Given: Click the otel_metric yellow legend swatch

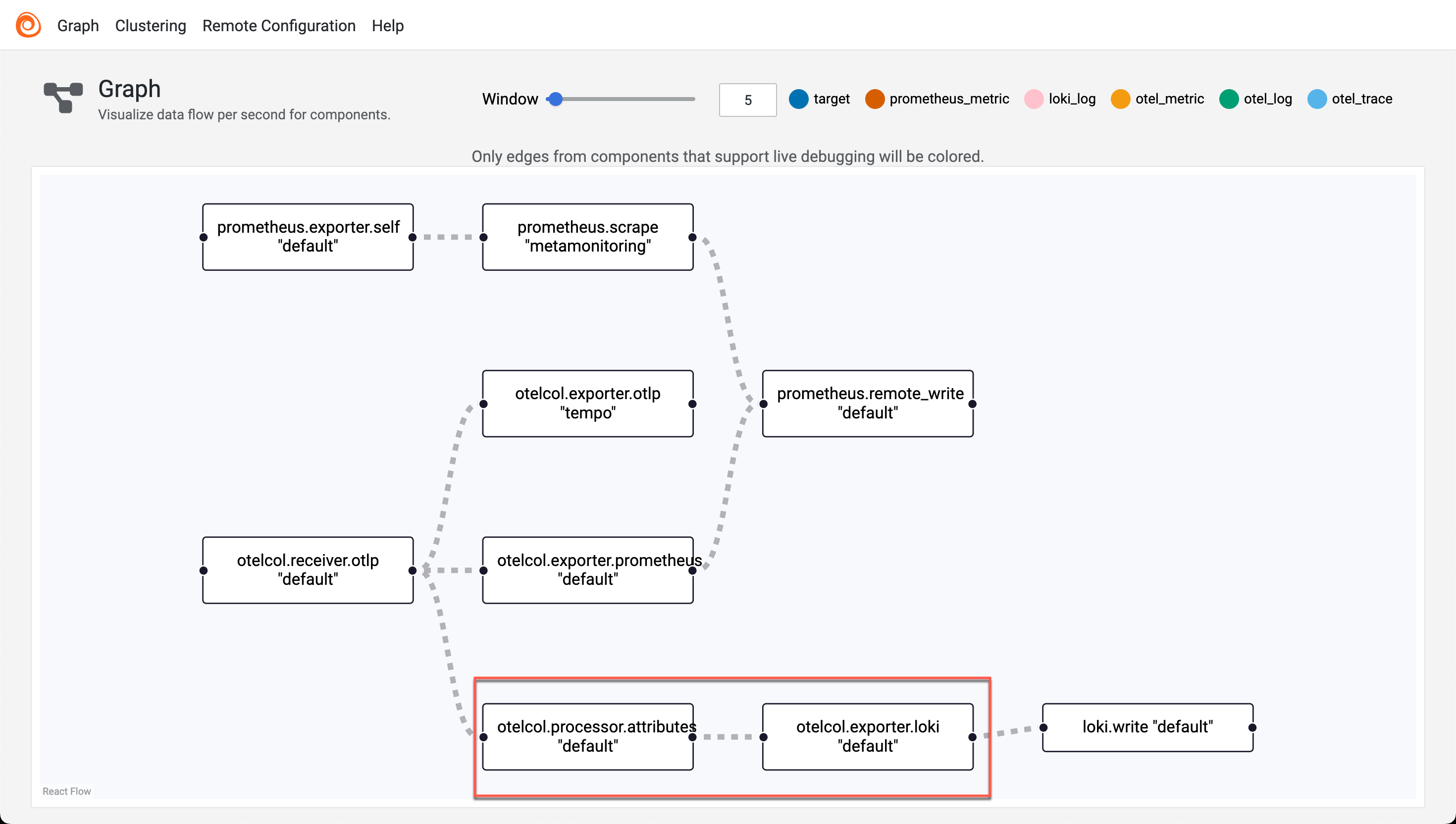Looking at the screenshot, I should tap(1120, 99).
